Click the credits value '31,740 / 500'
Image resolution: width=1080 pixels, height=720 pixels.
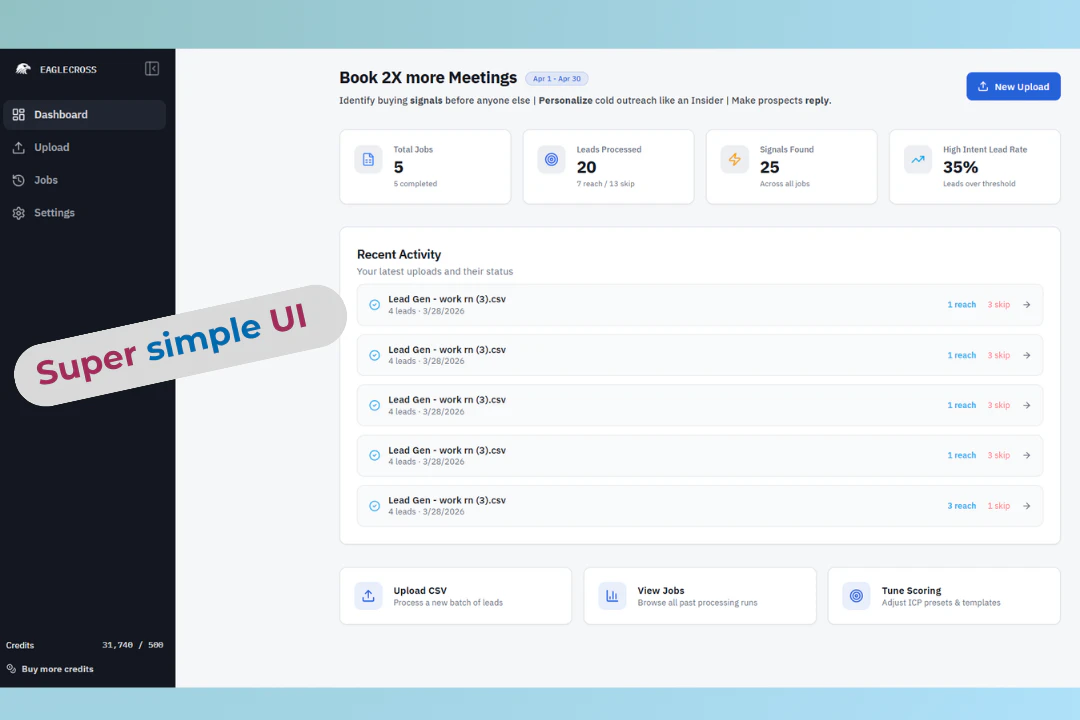(133, 646)
